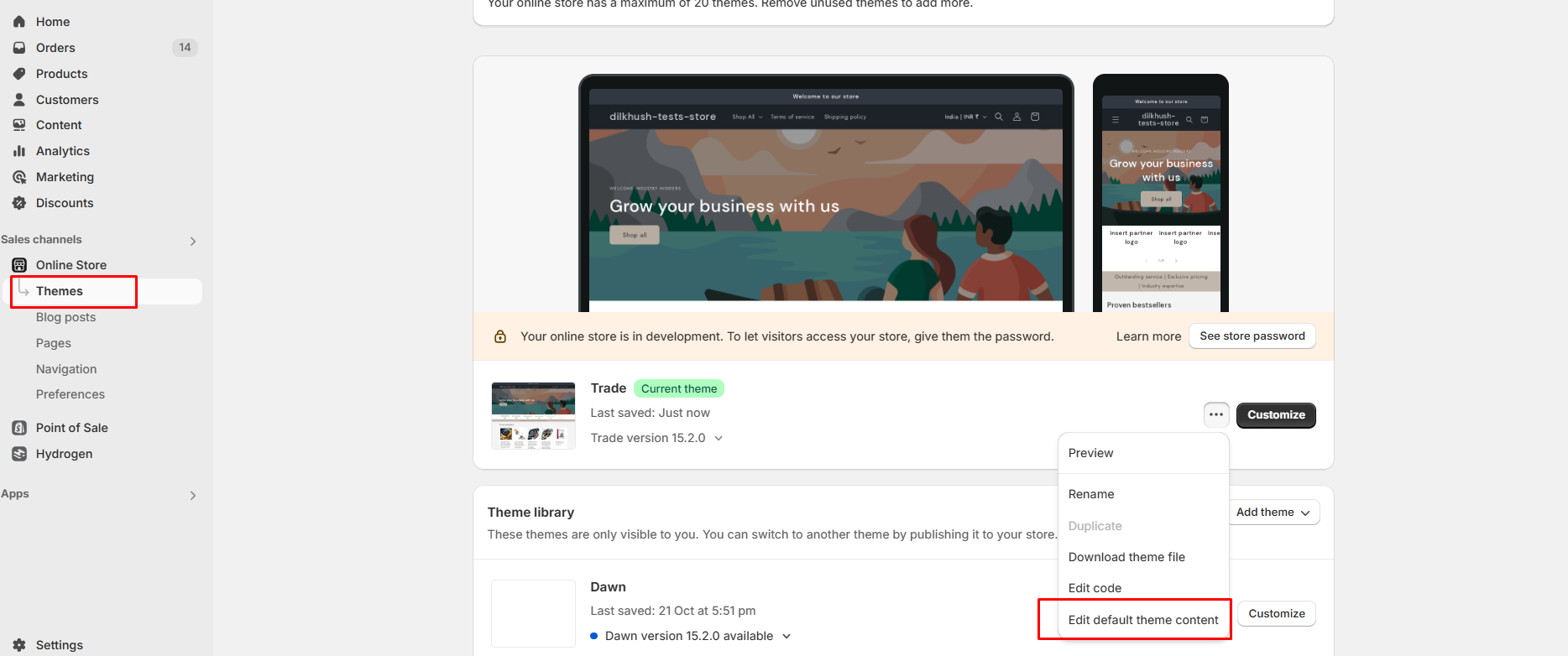The width and height of the screenshot is (1568, 656).
Task: Click the Analytics bar chart icon
Action: 19,151
